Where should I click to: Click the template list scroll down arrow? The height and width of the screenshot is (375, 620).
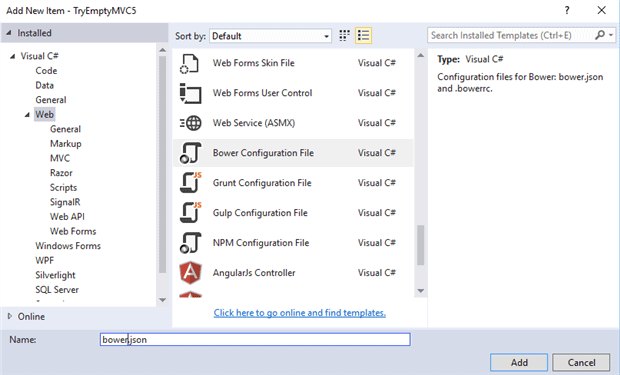pyautogui.click(x=420, y=291)
